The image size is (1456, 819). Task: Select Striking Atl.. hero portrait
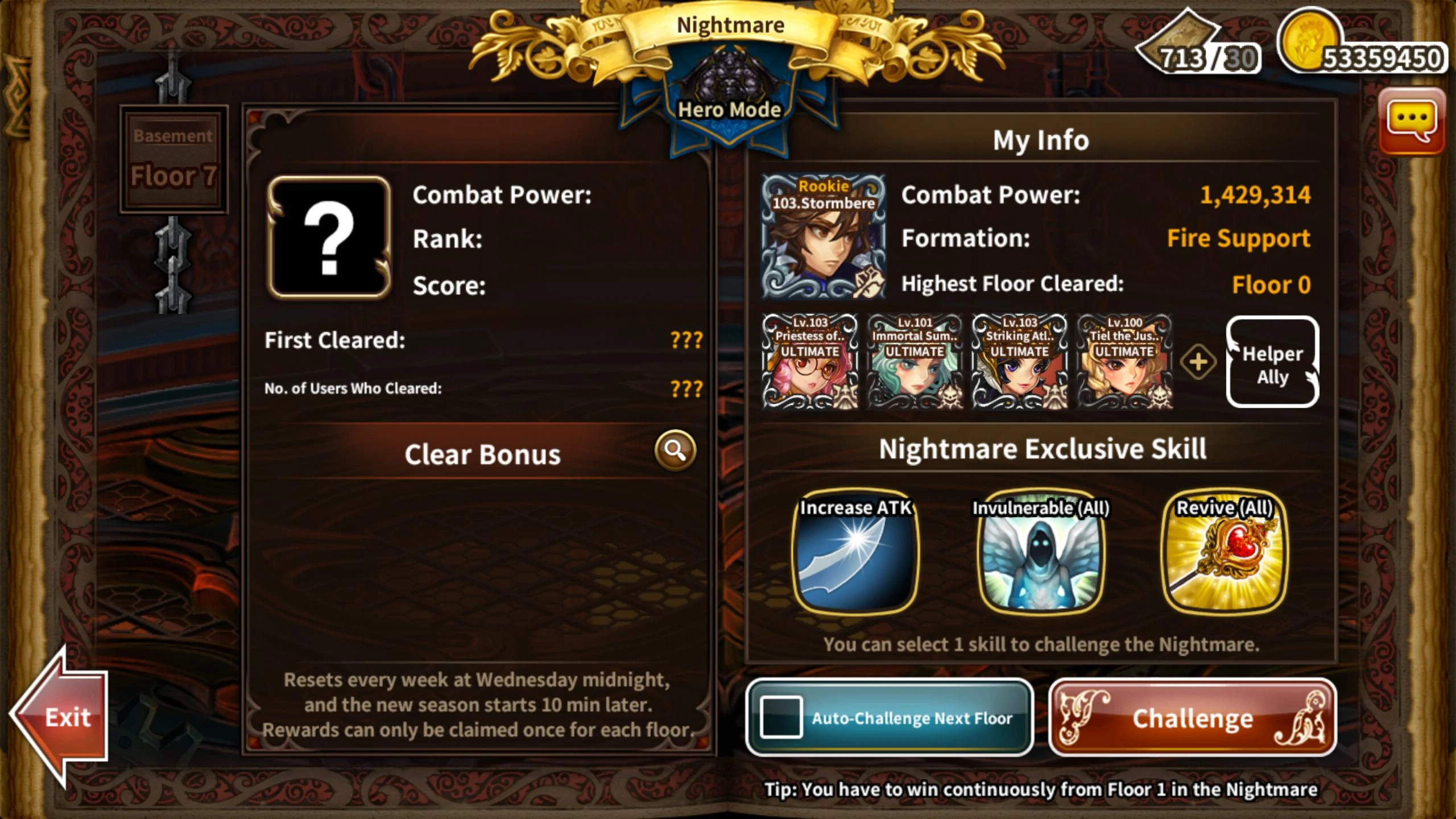click(1019, 361)
